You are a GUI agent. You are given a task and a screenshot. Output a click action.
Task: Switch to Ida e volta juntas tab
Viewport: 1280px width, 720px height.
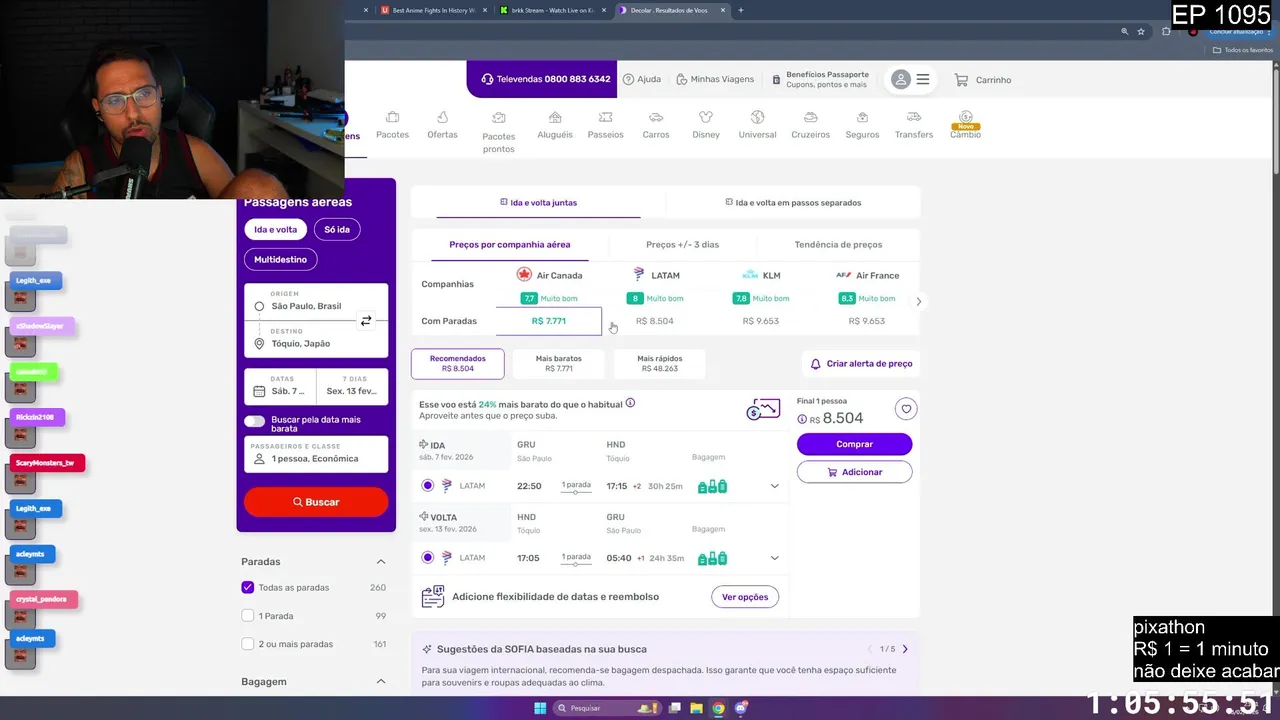click(x=538, y=203)
